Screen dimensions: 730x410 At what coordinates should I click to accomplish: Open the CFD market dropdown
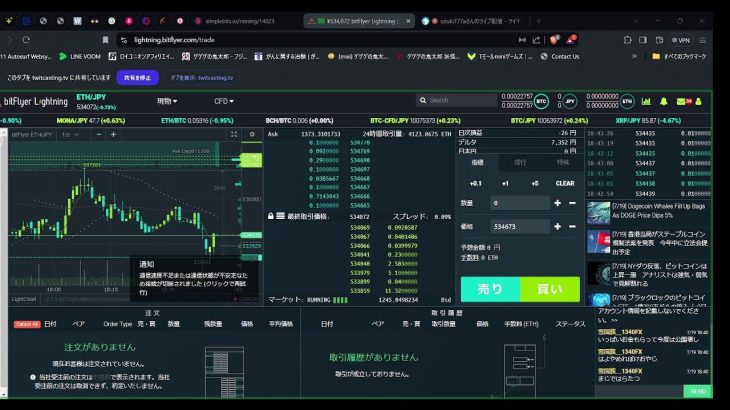[x=223, y=101]
